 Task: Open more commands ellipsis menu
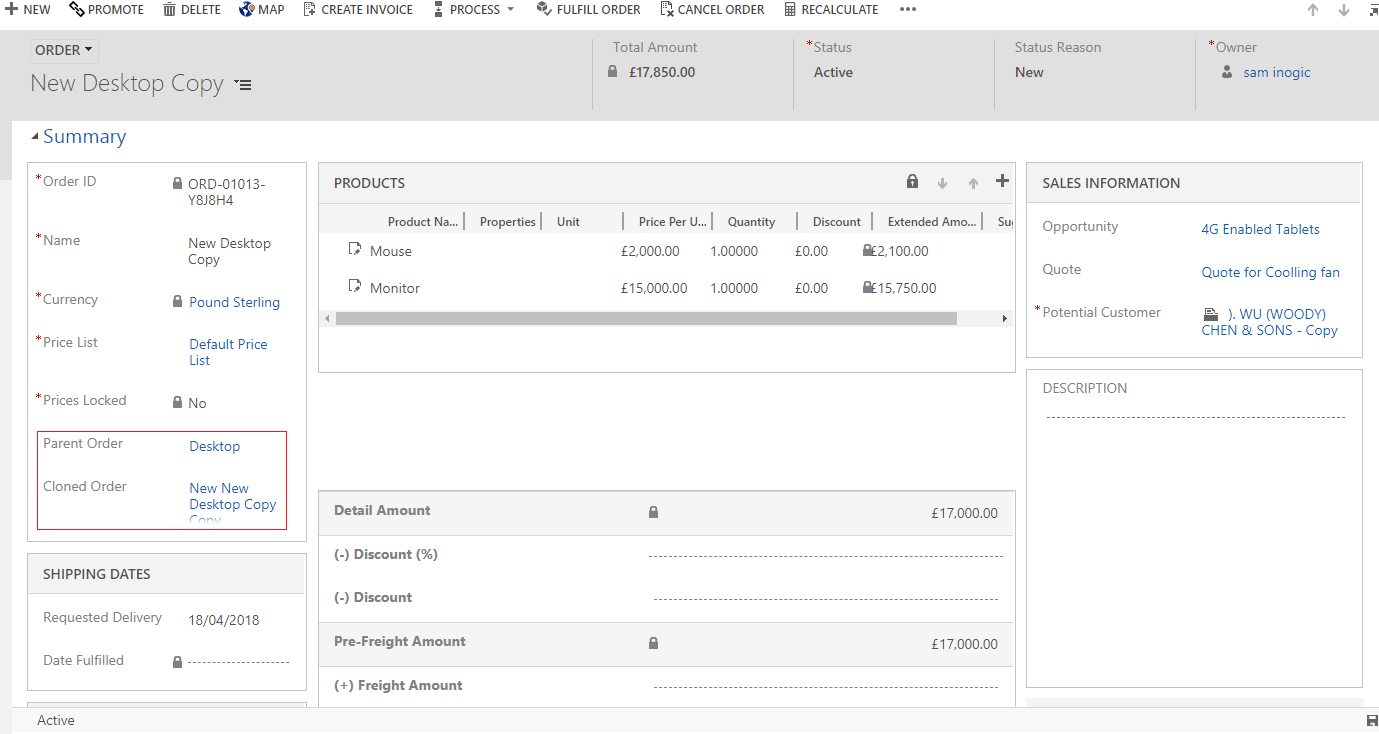(907, 9)
